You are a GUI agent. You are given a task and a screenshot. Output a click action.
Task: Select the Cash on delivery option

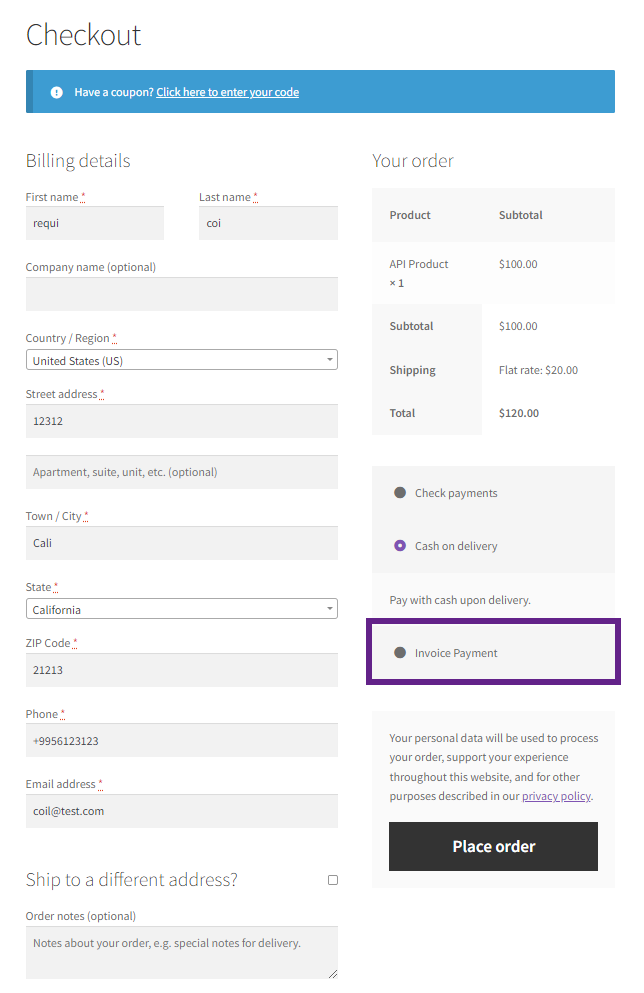pos(400,546)
